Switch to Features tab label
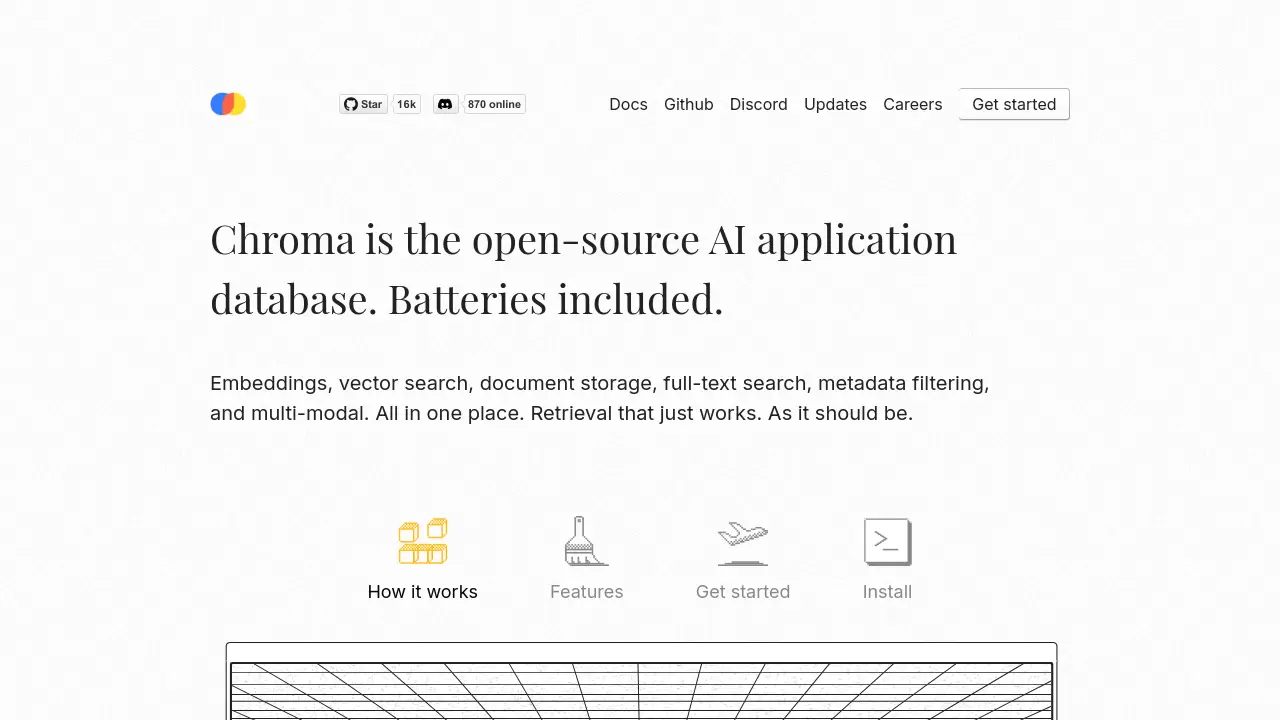This screenshot has height=720, width=1280. point(587,592)
